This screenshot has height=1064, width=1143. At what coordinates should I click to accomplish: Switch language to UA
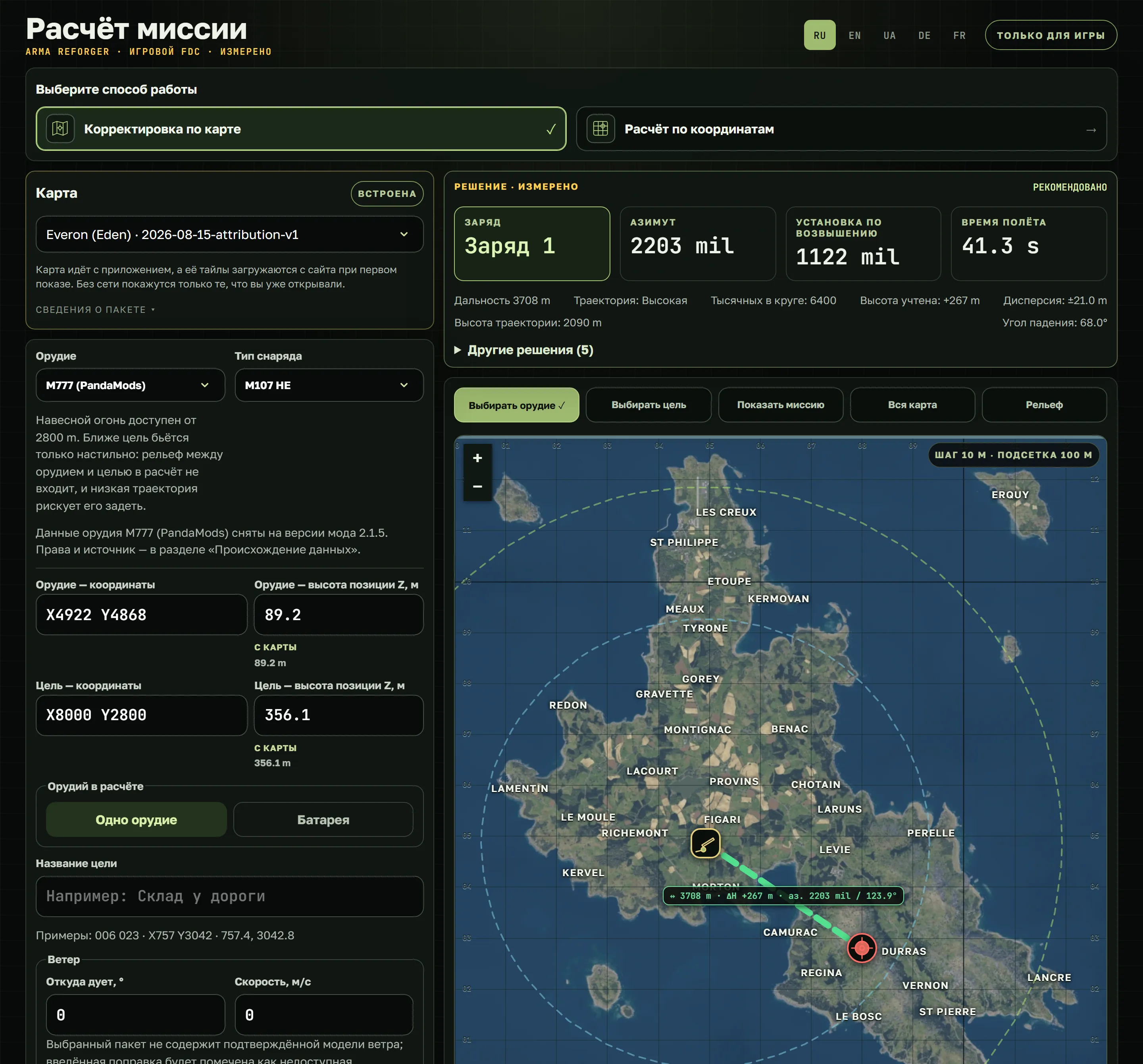pos(889,35)
